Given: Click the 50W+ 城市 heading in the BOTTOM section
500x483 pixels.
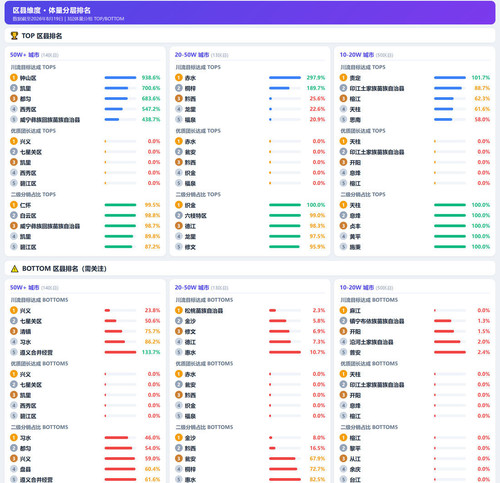Looking at the screenshot, I should 25,287.
